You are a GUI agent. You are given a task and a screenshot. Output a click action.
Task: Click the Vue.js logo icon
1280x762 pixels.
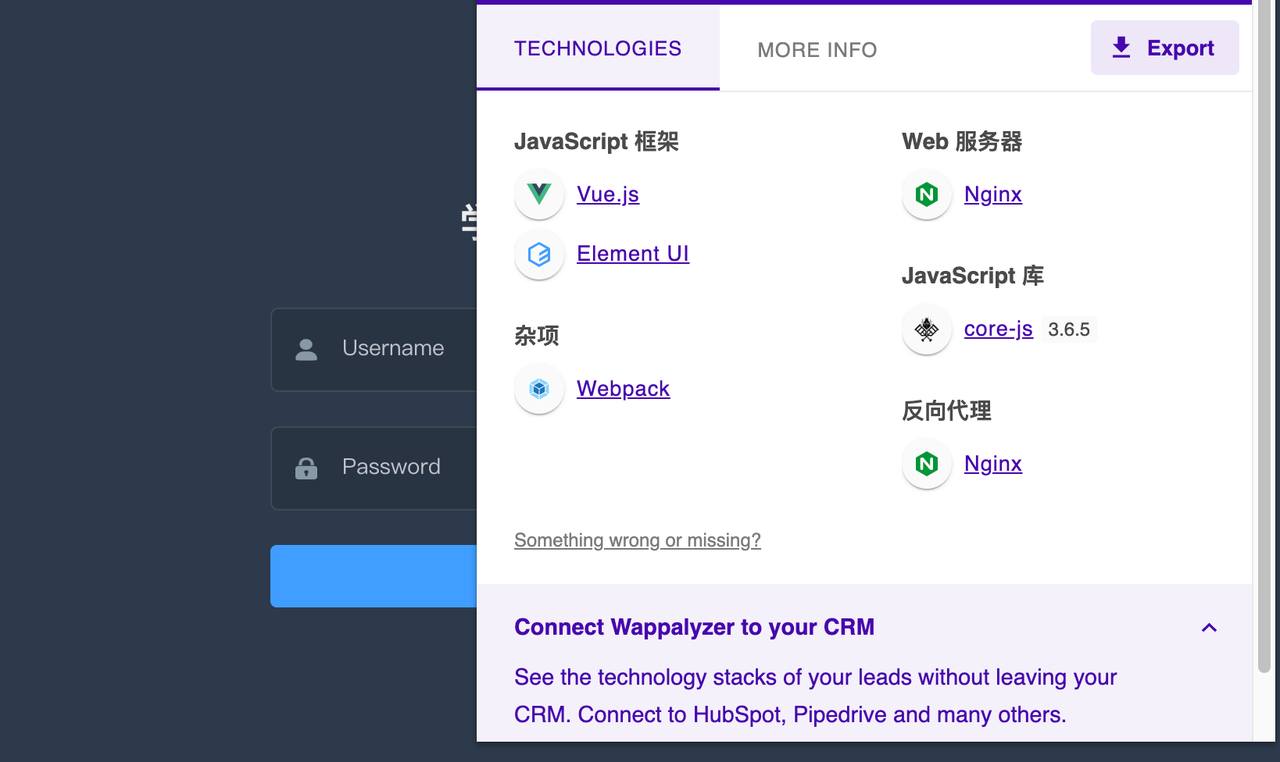click(539, 194)
